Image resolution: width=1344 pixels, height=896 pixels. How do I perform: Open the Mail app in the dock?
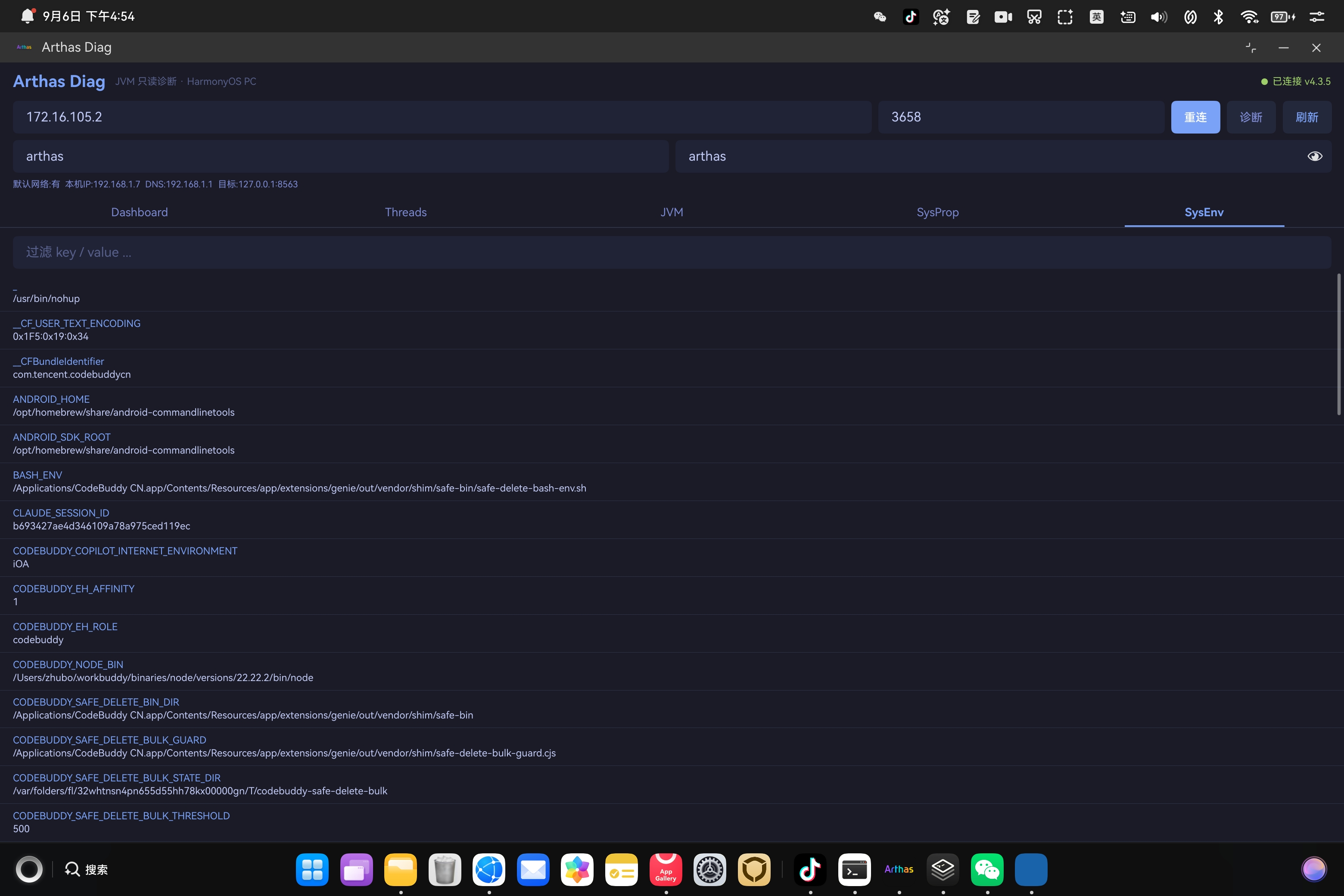coord(533,869)
